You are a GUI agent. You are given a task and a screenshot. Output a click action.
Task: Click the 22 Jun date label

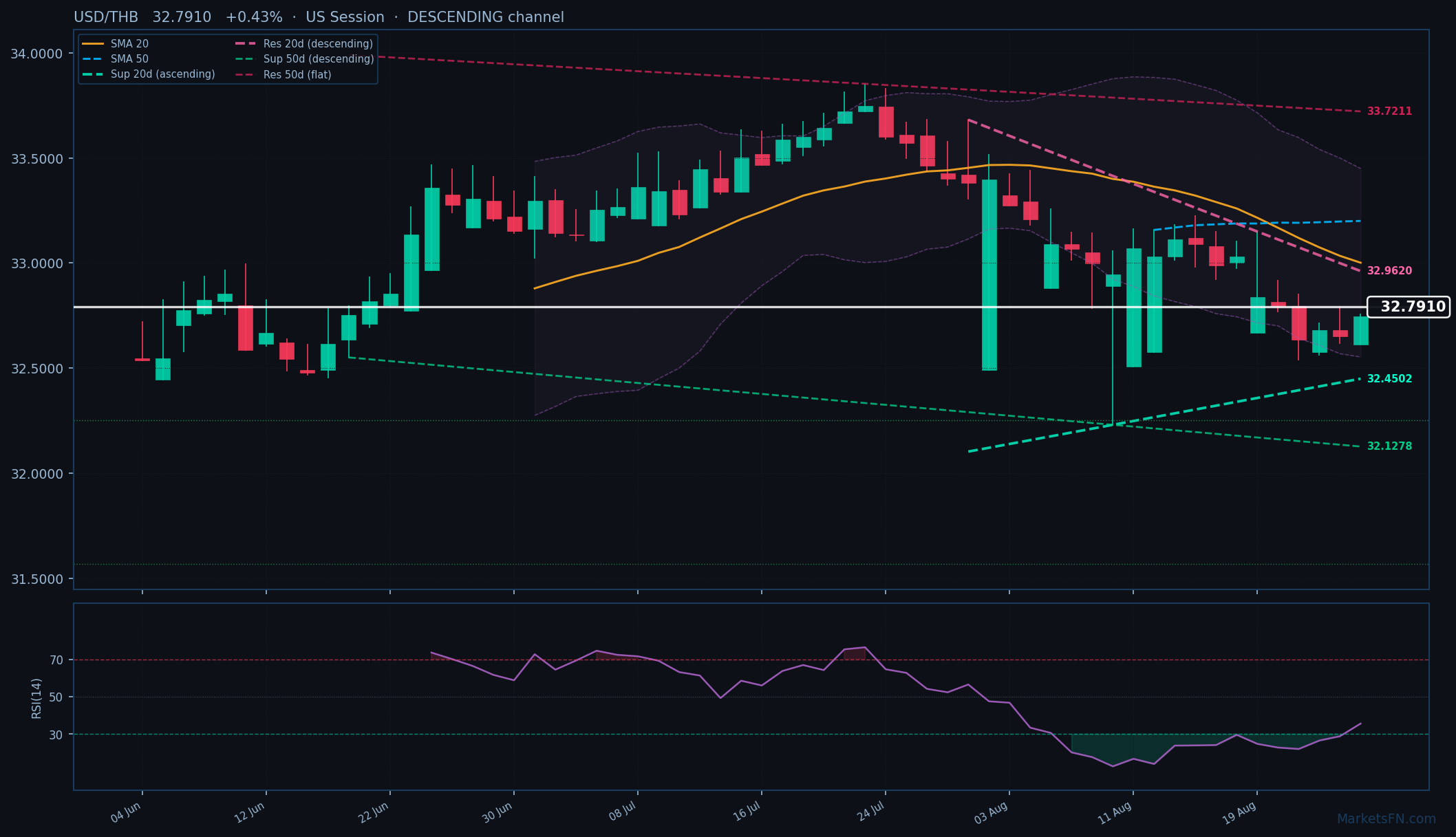click(374, 812)
